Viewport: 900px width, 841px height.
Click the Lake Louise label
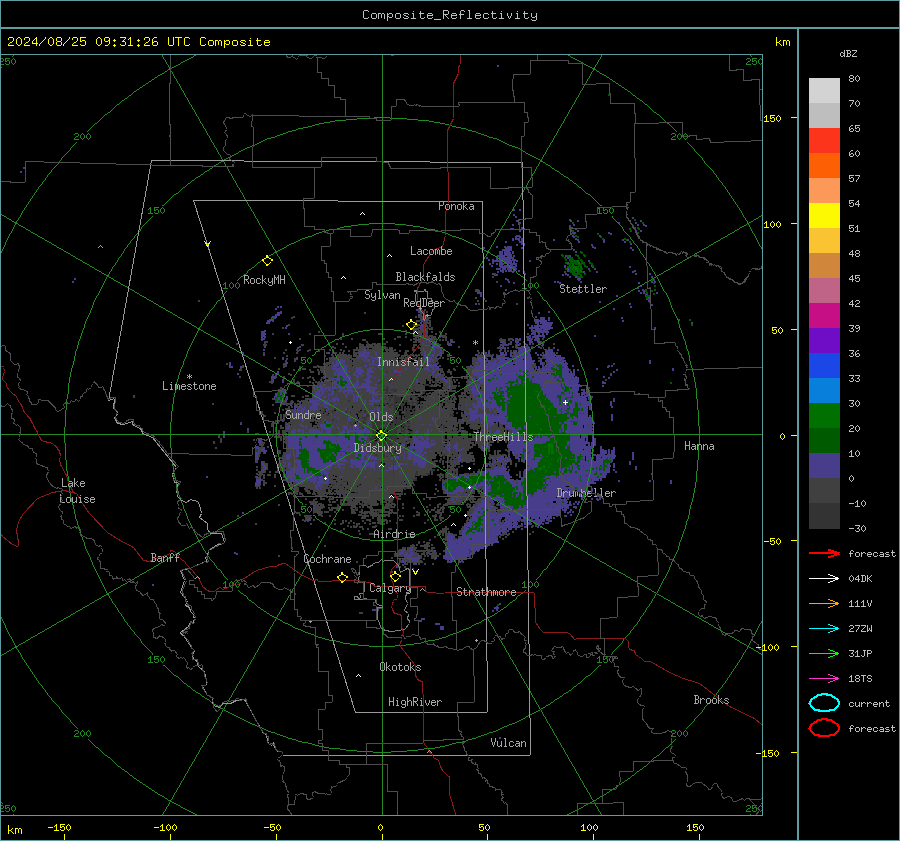pyautogui.click(x=77, y=491)
